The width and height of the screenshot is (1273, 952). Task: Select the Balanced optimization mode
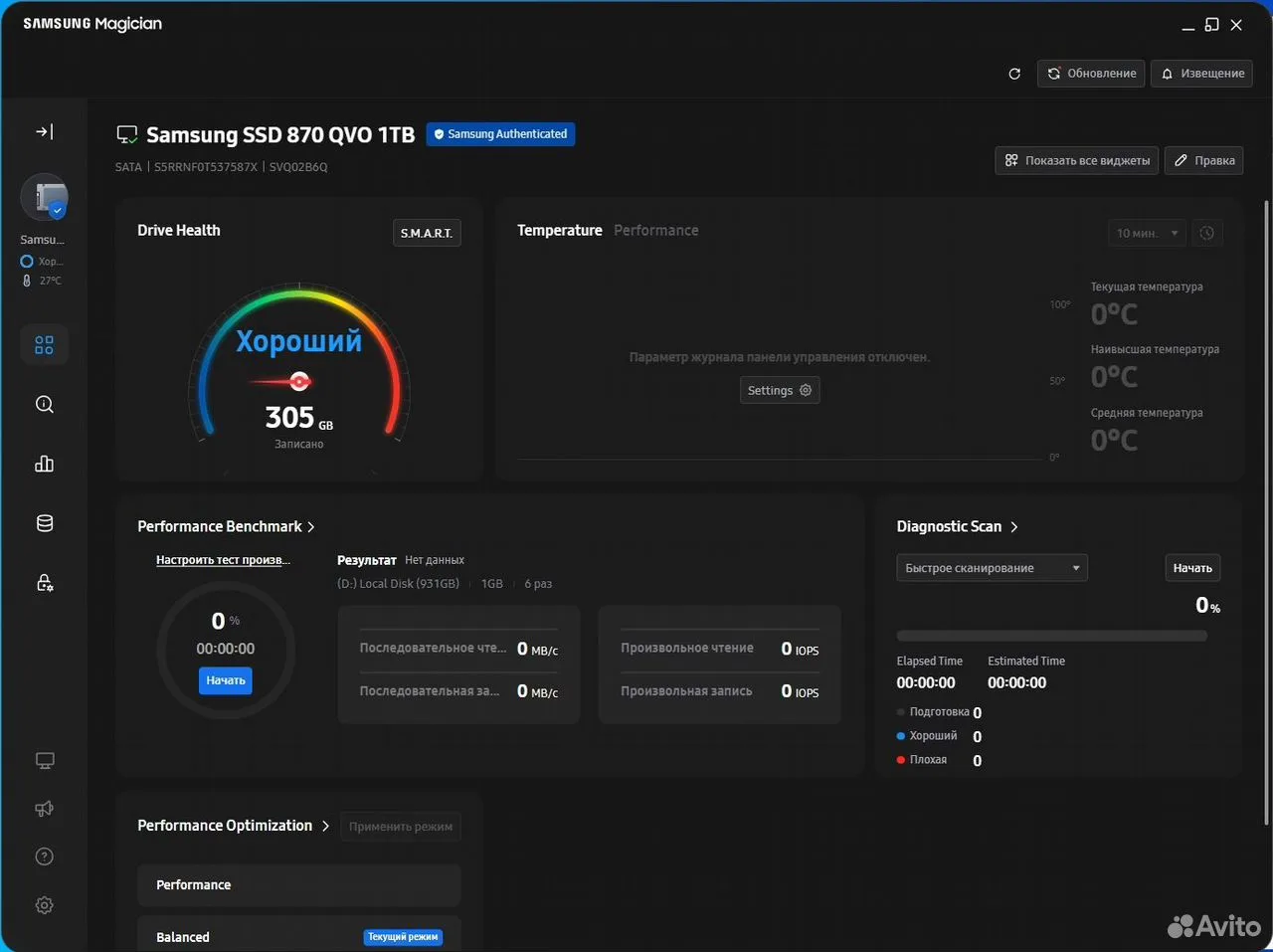coord(299,935)
